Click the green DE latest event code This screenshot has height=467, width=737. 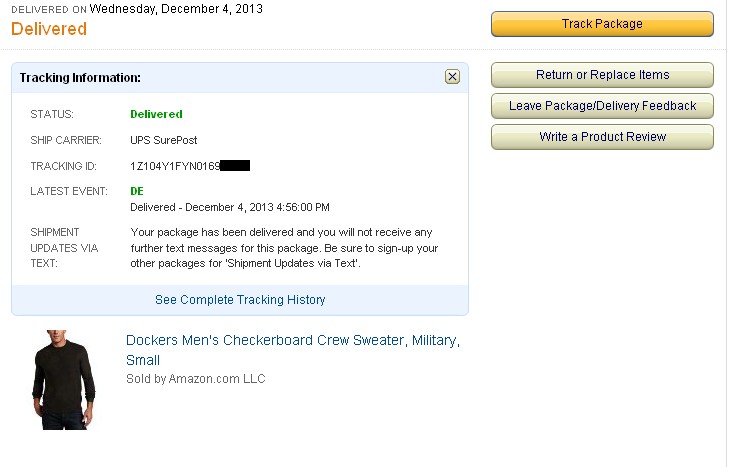pyautogui.click(x=137, y=191)
